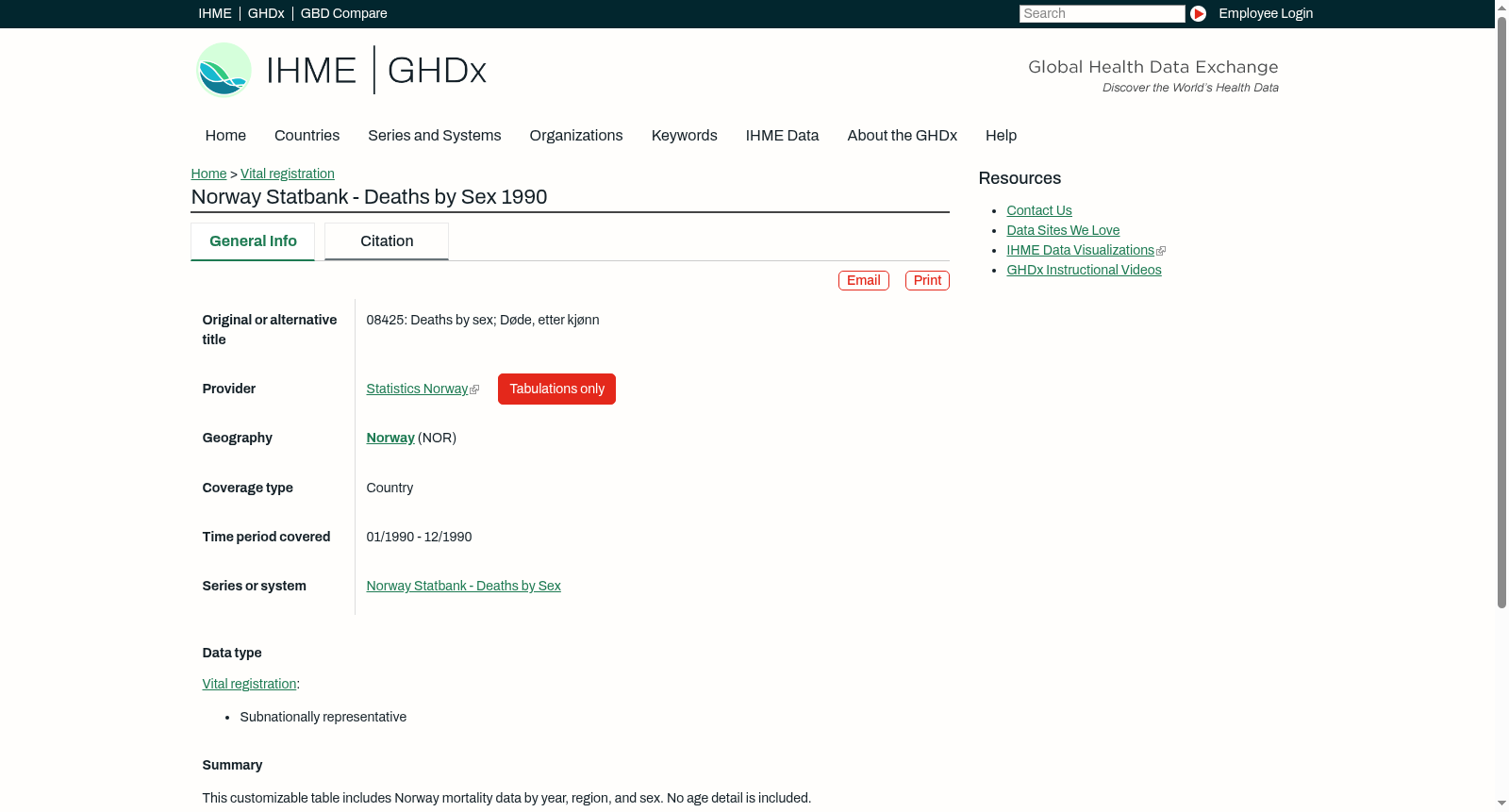Open Norway Statbank - Deaths by Sex series link

[464, 586]
